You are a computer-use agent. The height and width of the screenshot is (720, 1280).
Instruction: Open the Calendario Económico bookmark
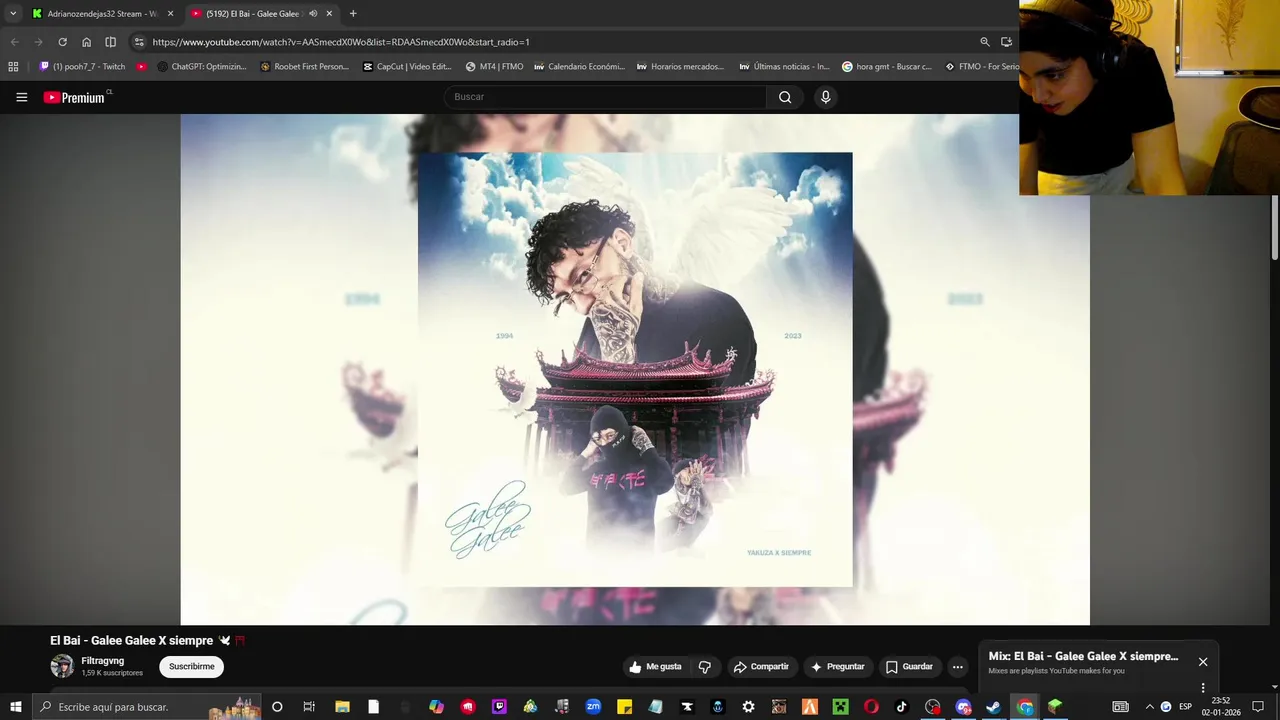(x=579, y=67)
